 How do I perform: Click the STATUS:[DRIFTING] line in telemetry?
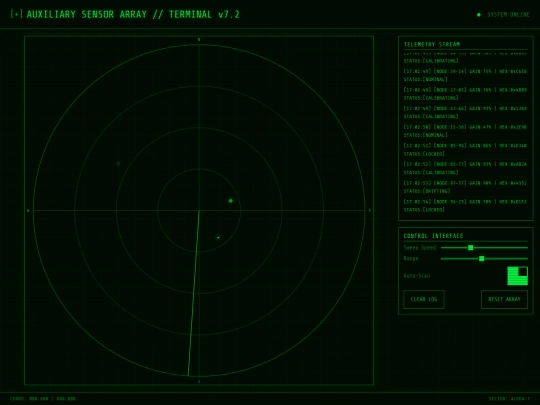(x=427, y=191)
